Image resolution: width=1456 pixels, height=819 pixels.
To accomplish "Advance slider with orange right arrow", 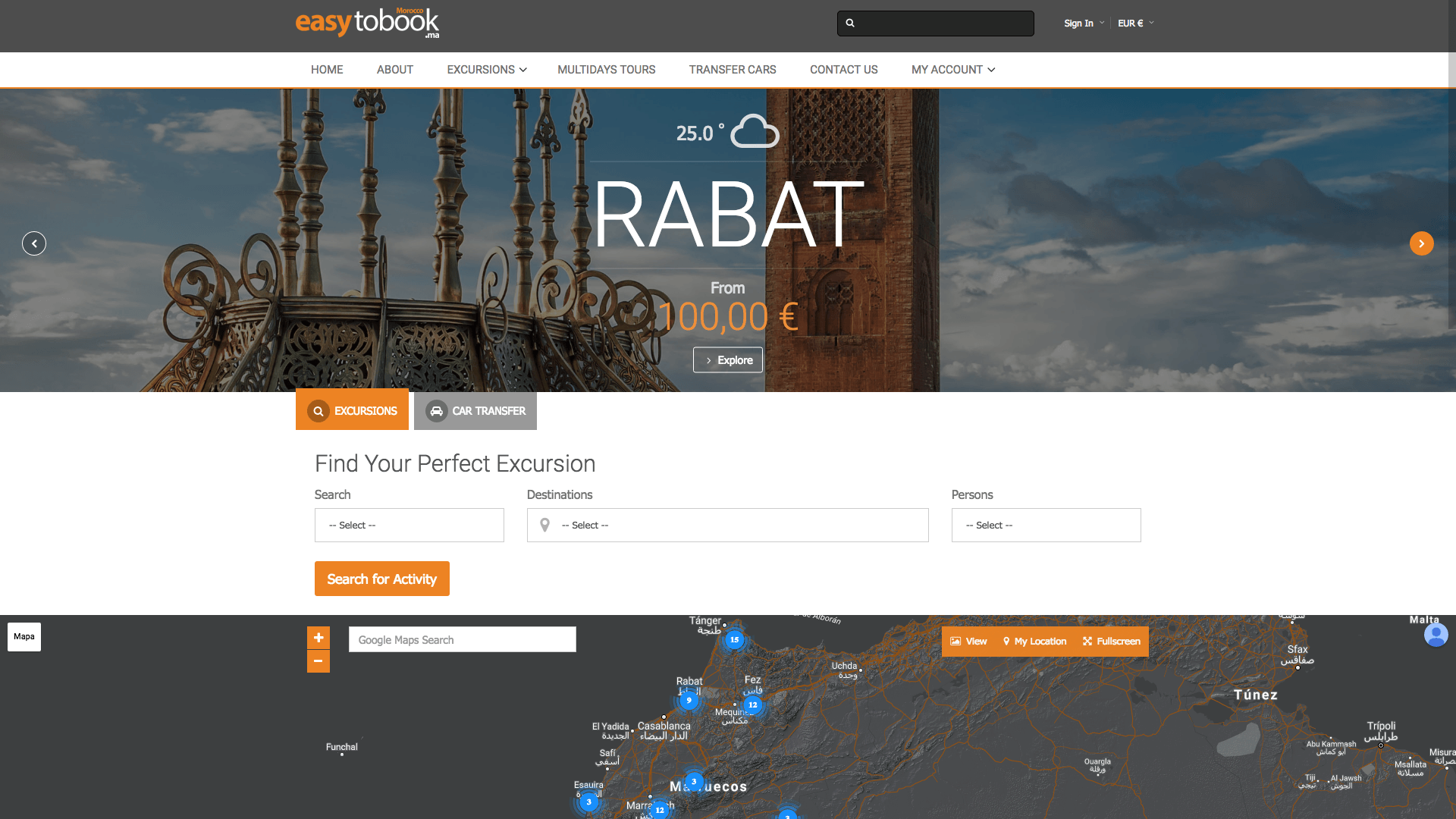I will (x=1422, y=243).
